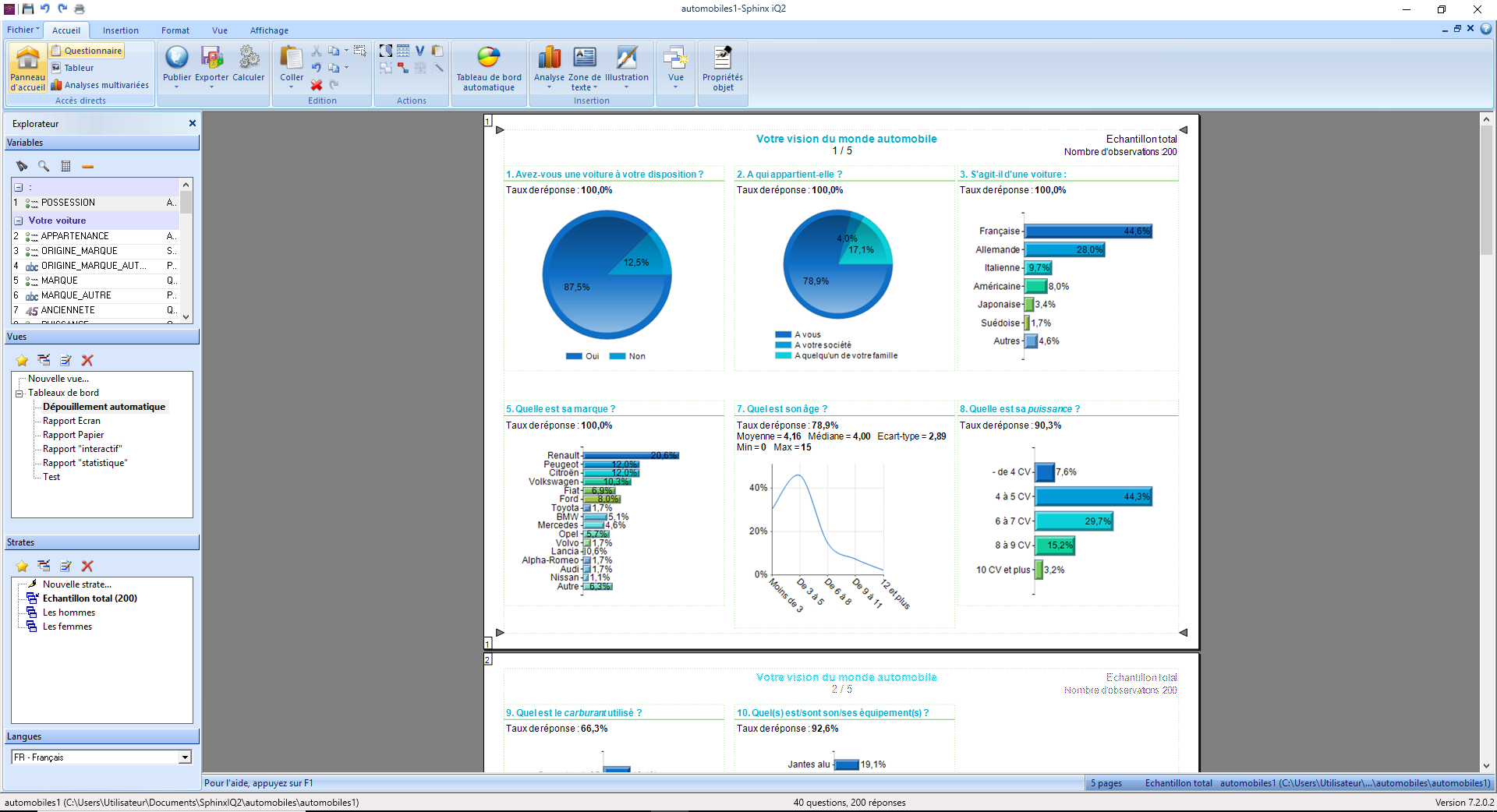Select the ANCIENNETE variable row
Image resolution: width=1497 pixels, height=812 pixels.
click(x=95, y=310)
